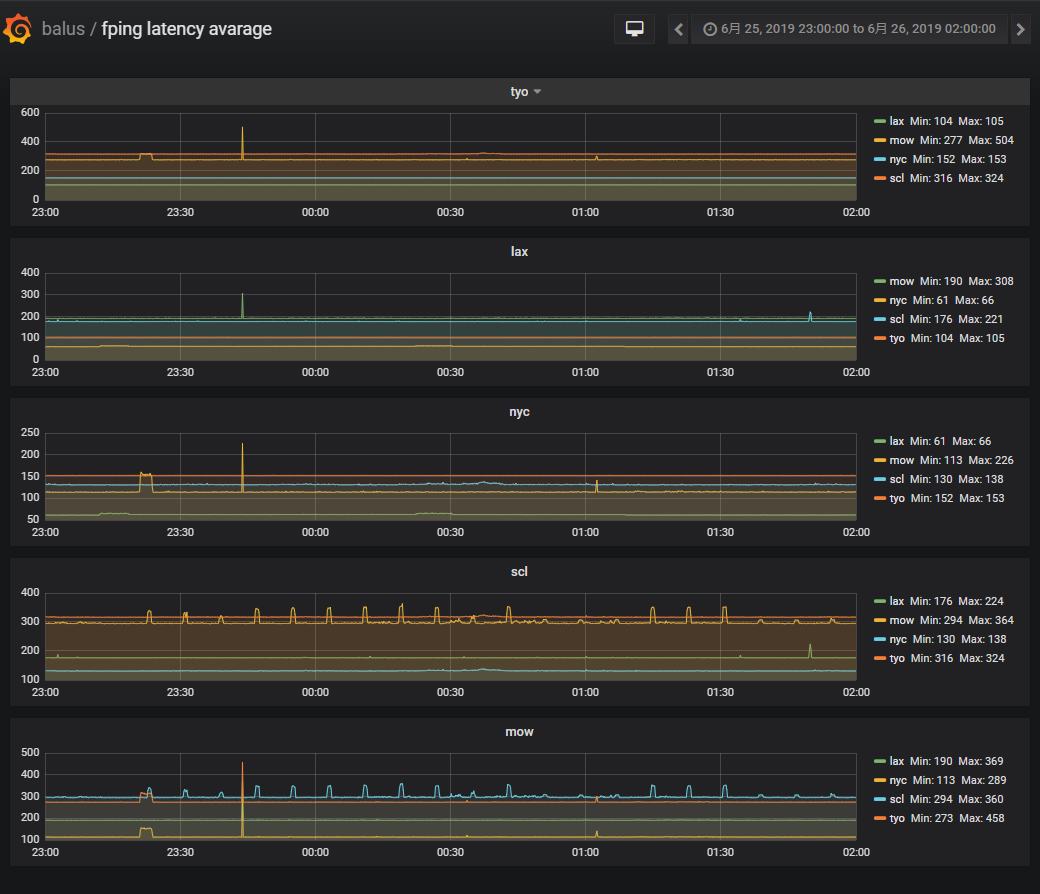Open the time range picker
Image resolution: width=1040 pixels, height=894 pixels.
coord(848,29)
